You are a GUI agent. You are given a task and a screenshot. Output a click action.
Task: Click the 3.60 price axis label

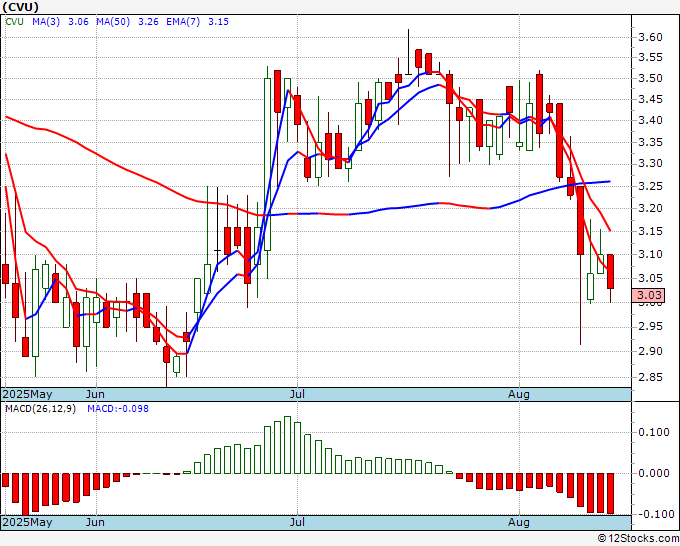pyautogui.click(x=651, y=37)
